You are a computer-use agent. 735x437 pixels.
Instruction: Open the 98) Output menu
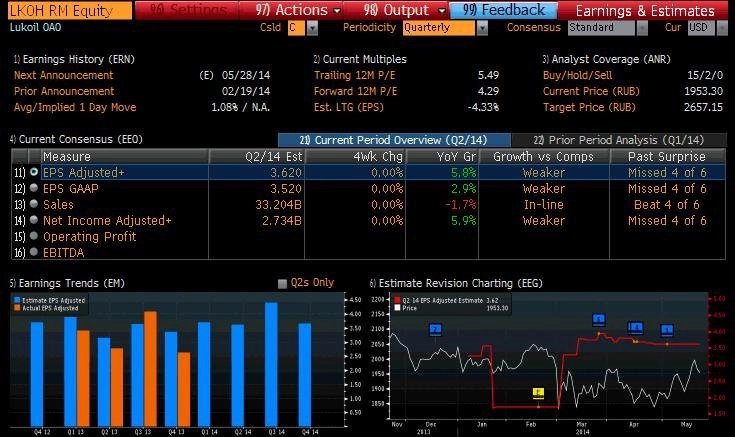[397, 10]
